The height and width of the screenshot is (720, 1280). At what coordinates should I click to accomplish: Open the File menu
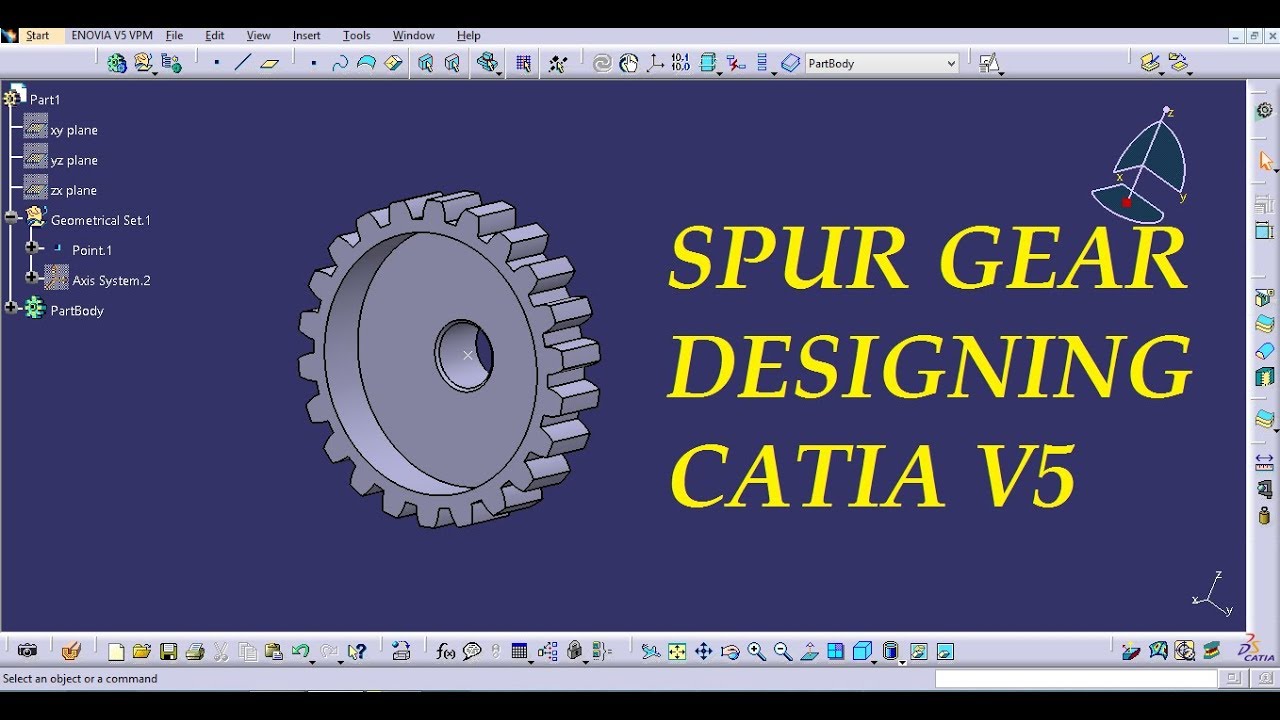[x=174, y=35]
